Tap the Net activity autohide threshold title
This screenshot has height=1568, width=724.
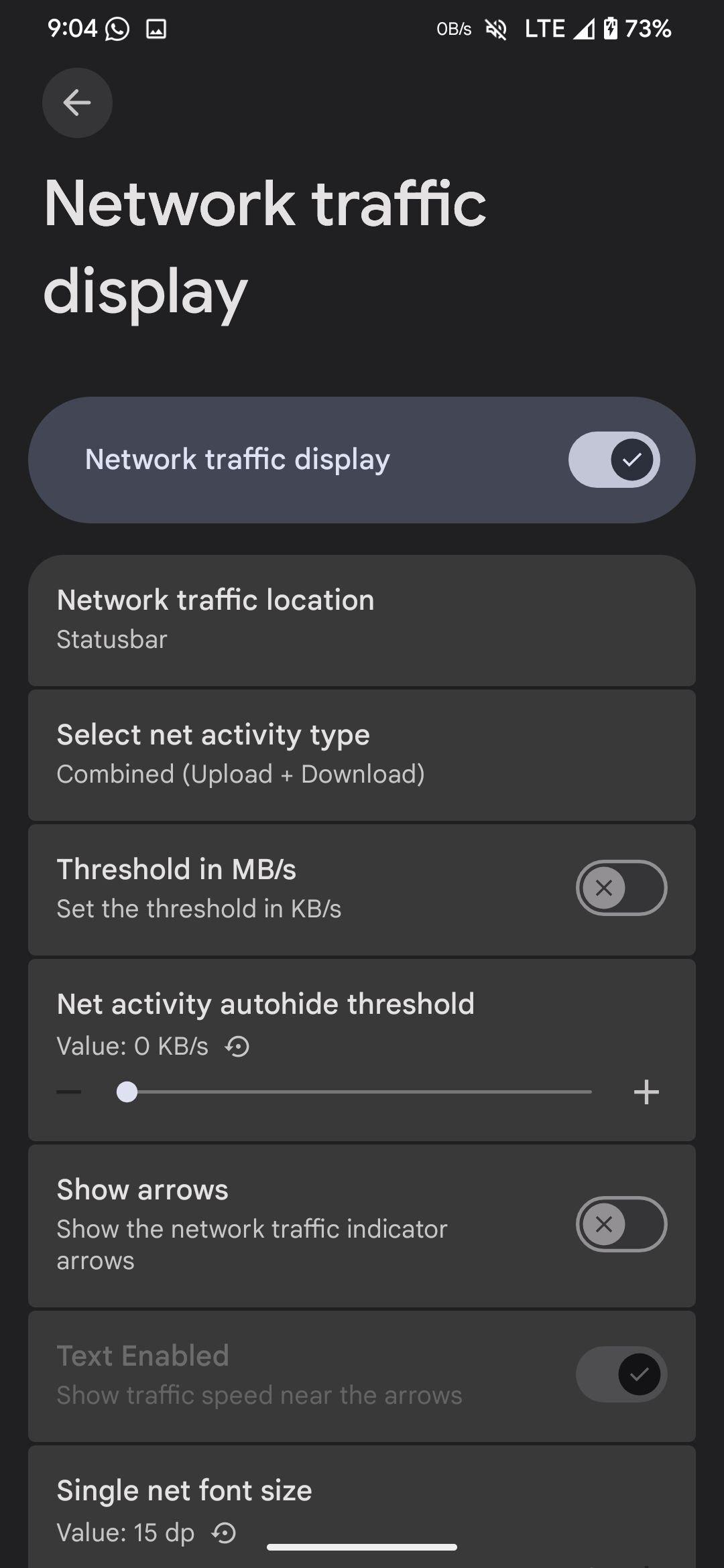pyautogui.click(x=265, y=1004)
